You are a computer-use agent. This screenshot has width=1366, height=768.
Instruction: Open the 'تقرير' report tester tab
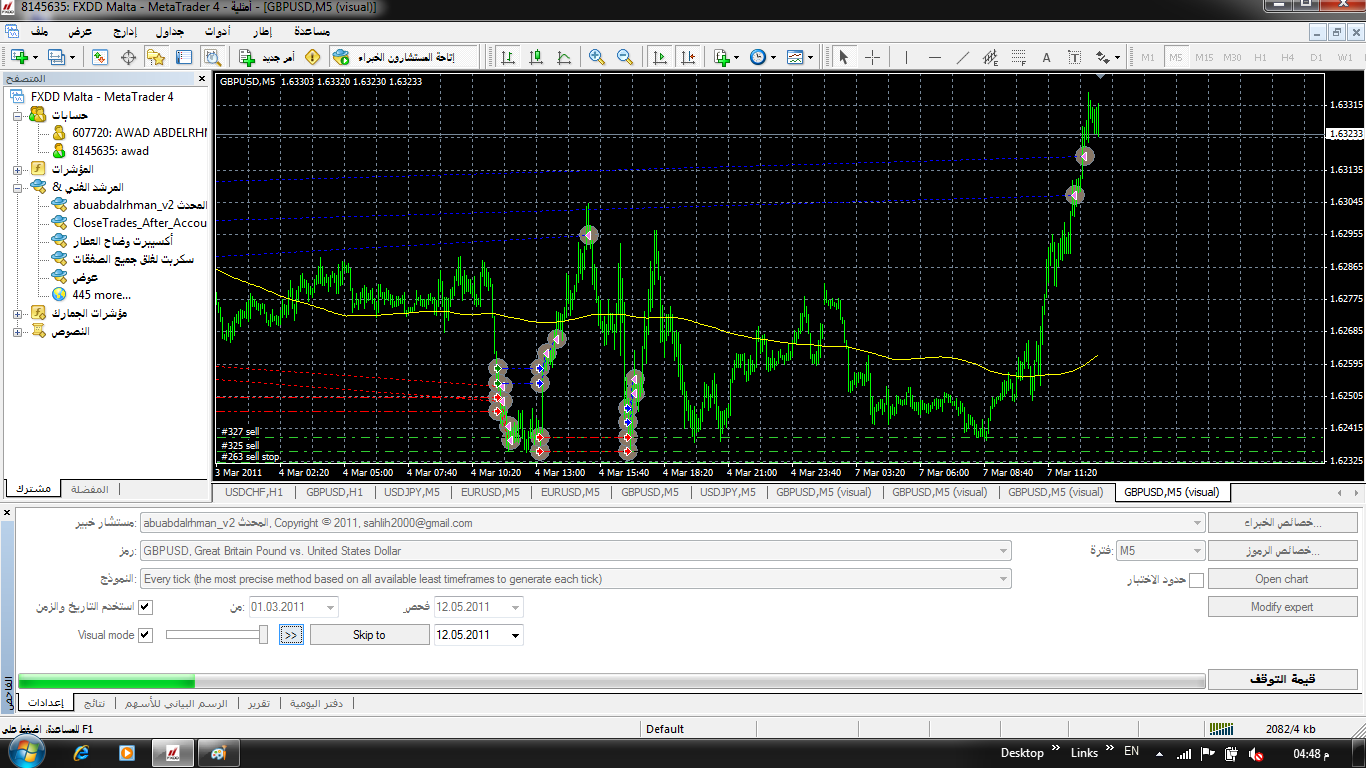[x=259, y=703]
